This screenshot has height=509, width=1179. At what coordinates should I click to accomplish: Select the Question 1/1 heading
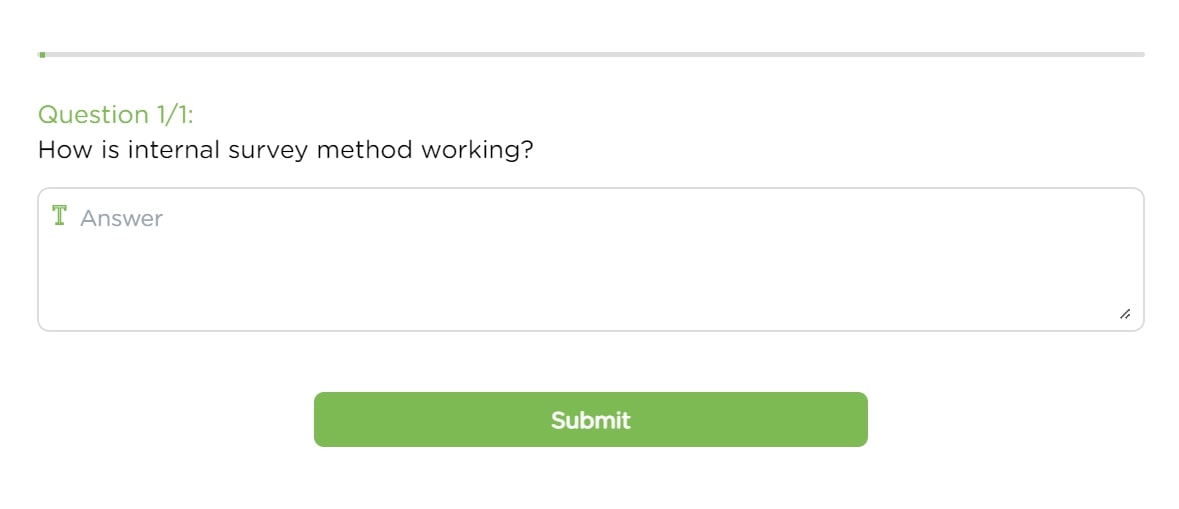click(x=115, y=115)
